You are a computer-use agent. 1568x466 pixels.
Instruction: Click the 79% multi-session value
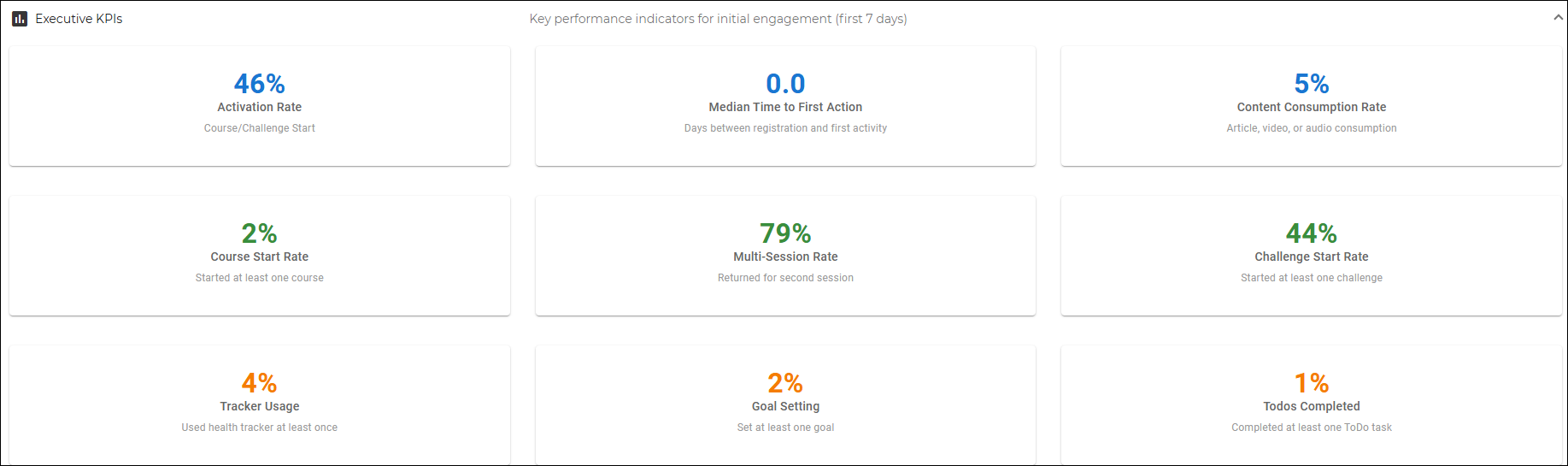pos(785,233)
